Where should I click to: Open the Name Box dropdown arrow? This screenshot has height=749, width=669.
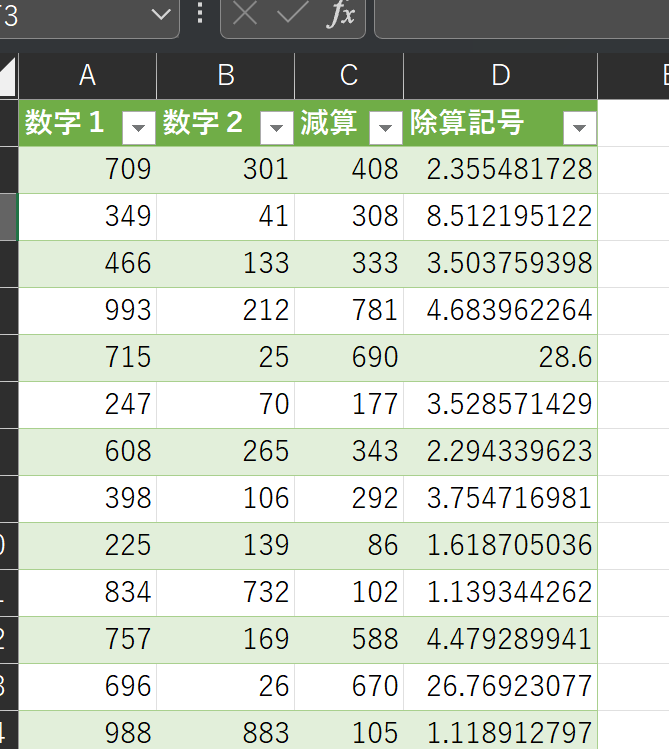coord(160,15)
